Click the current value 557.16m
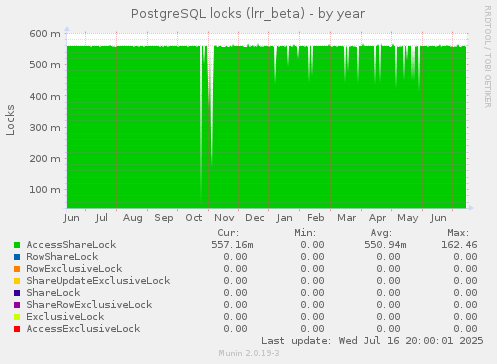Screen dimensions: 497x364 point(232,245)
